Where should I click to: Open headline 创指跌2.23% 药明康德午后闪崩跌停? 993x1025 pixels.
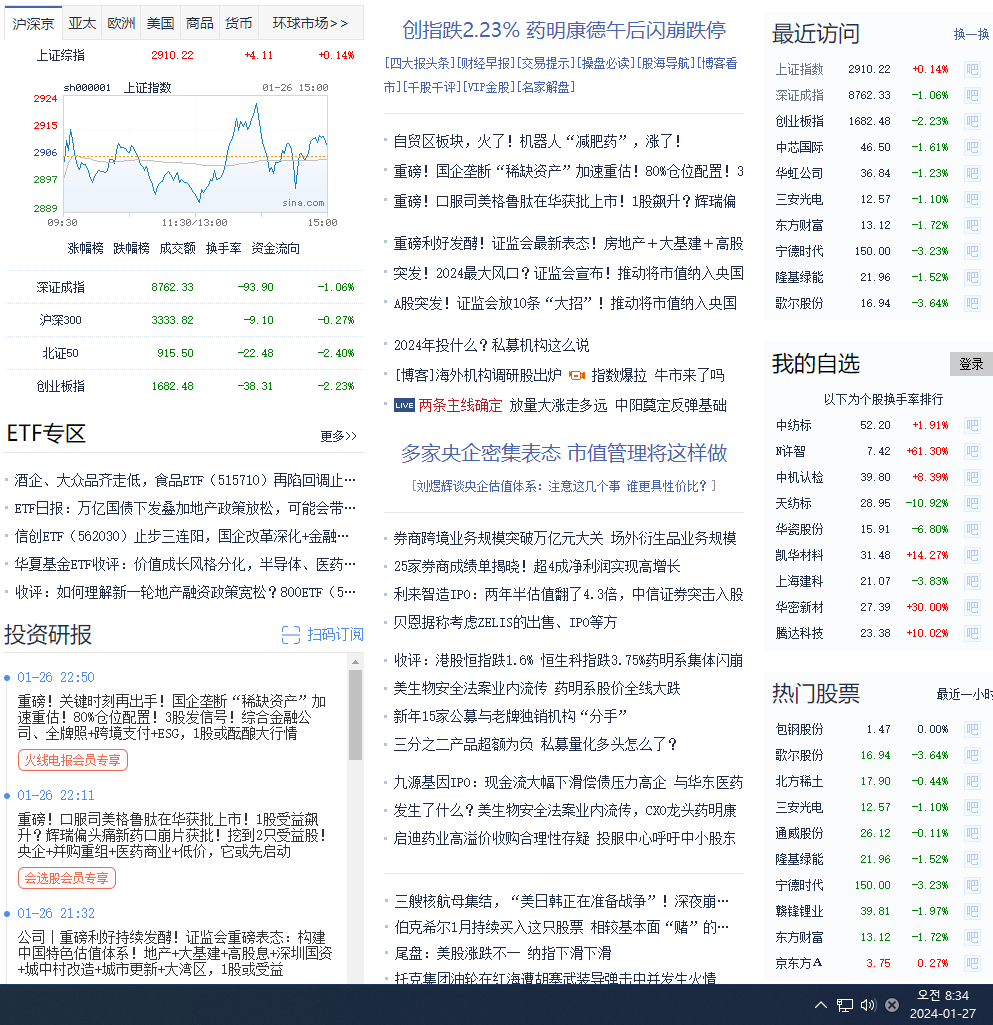tap(564, 30)
